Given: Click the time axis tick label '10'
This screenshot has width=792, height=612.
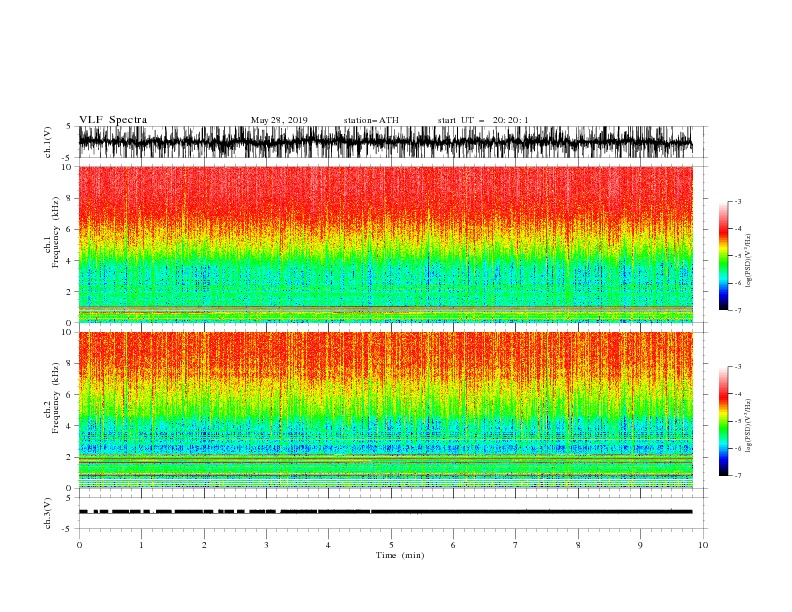Looking at the screenshot, I should click(x=703, y=545).
